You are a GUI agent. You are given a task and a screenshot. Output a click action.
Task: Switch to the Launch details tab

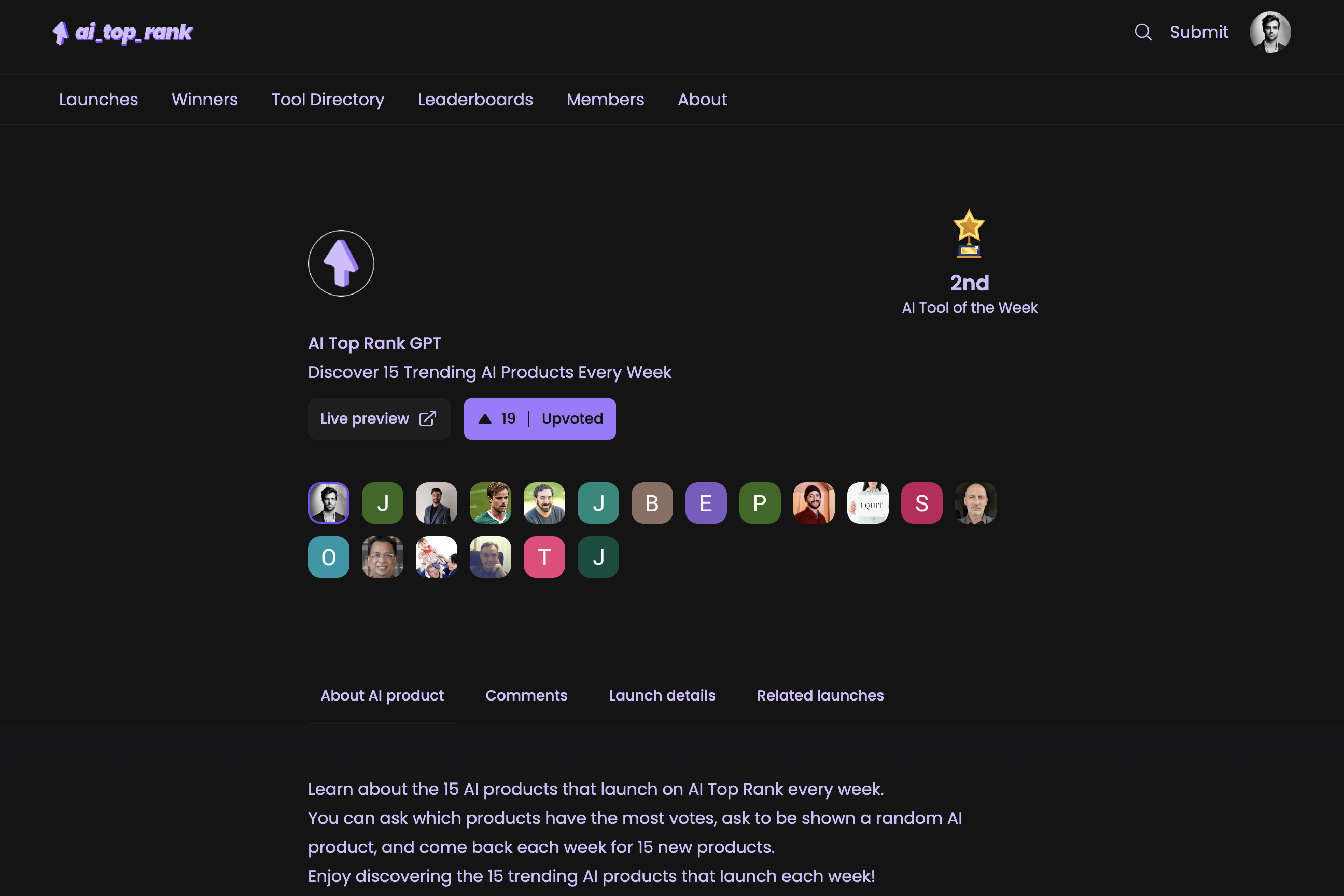tap(662, 695)
